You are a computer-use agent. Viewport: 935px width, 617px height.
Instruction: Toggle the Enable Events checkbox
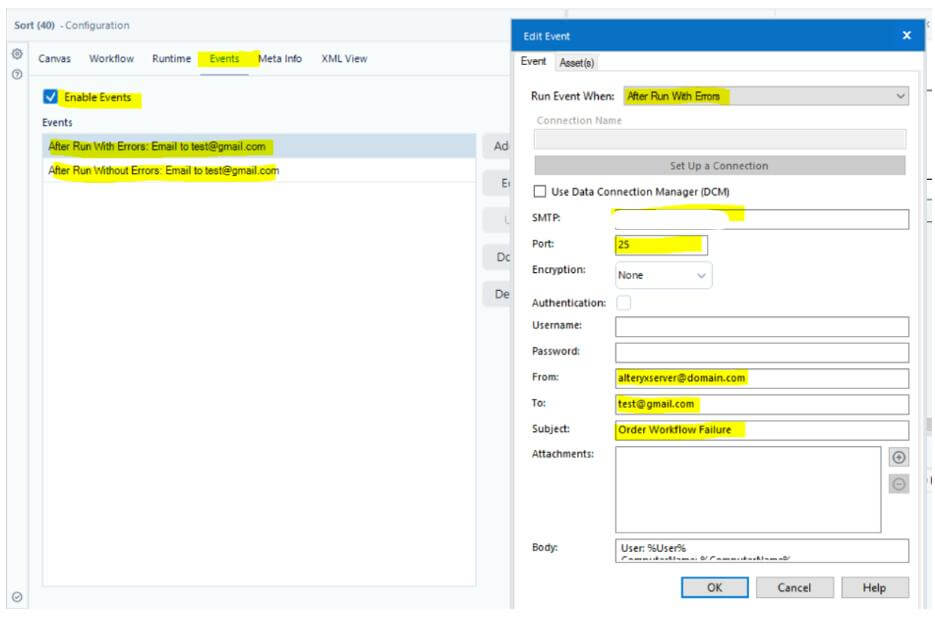[x=51, y=97]
